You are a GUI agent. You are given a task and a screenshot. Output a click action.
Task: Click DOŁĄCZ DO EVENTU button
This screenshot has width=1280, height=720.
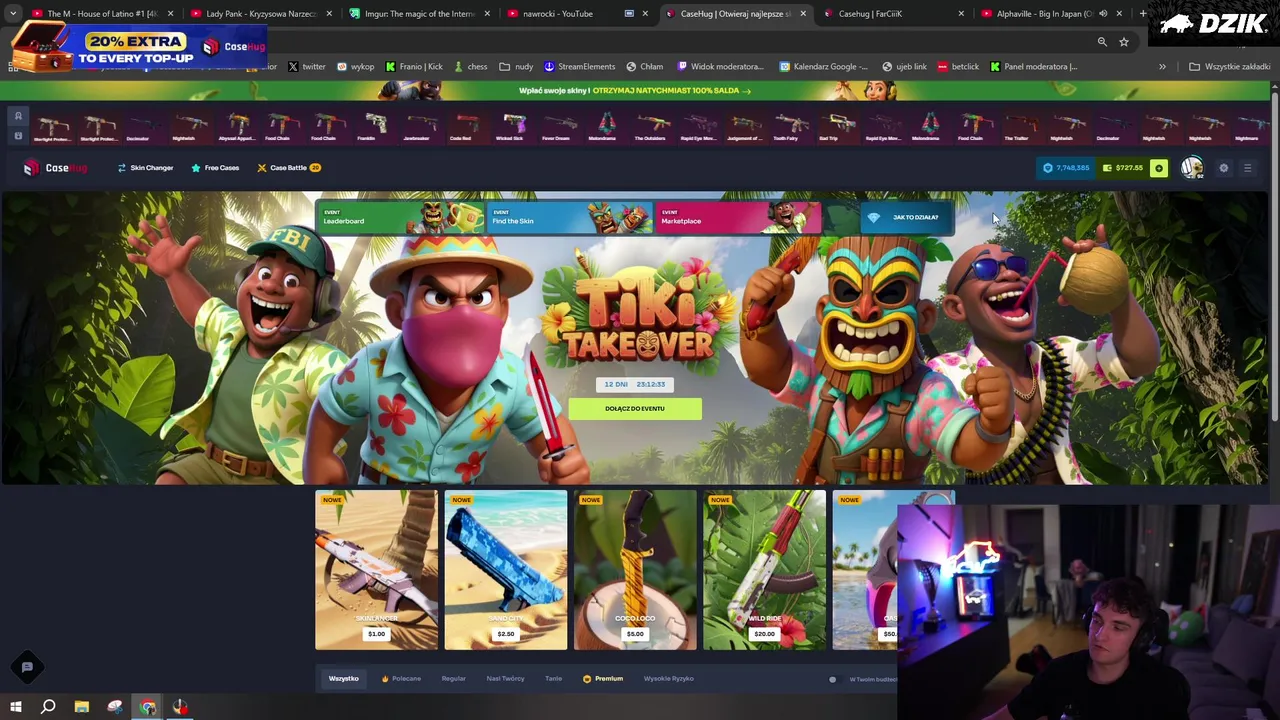[x=635, y=408]
